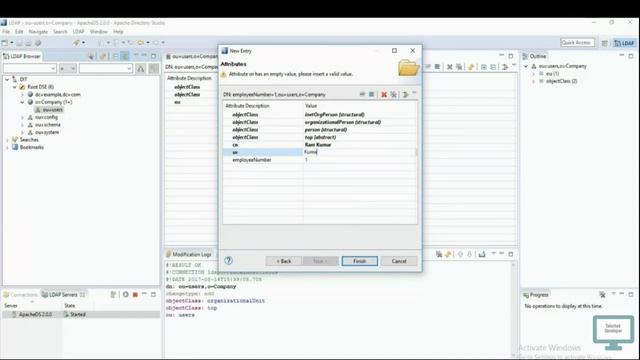Stop the server with the red stop icon

[x=135, y=295]
